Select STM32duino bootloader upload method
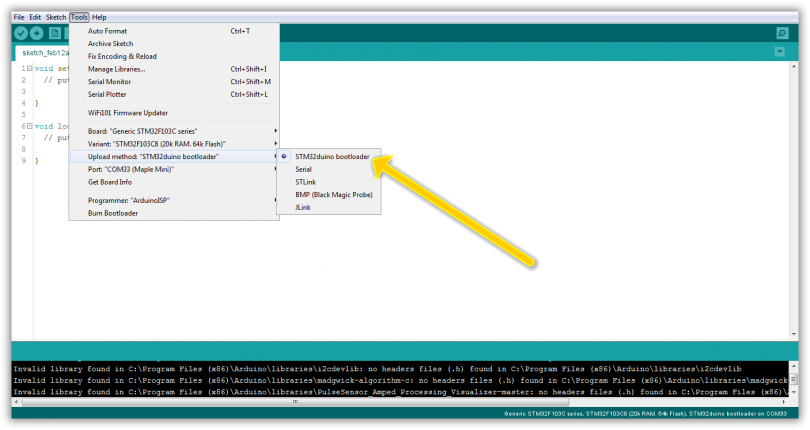Screen dimensions: 810x430 click(x=332, y=157)
